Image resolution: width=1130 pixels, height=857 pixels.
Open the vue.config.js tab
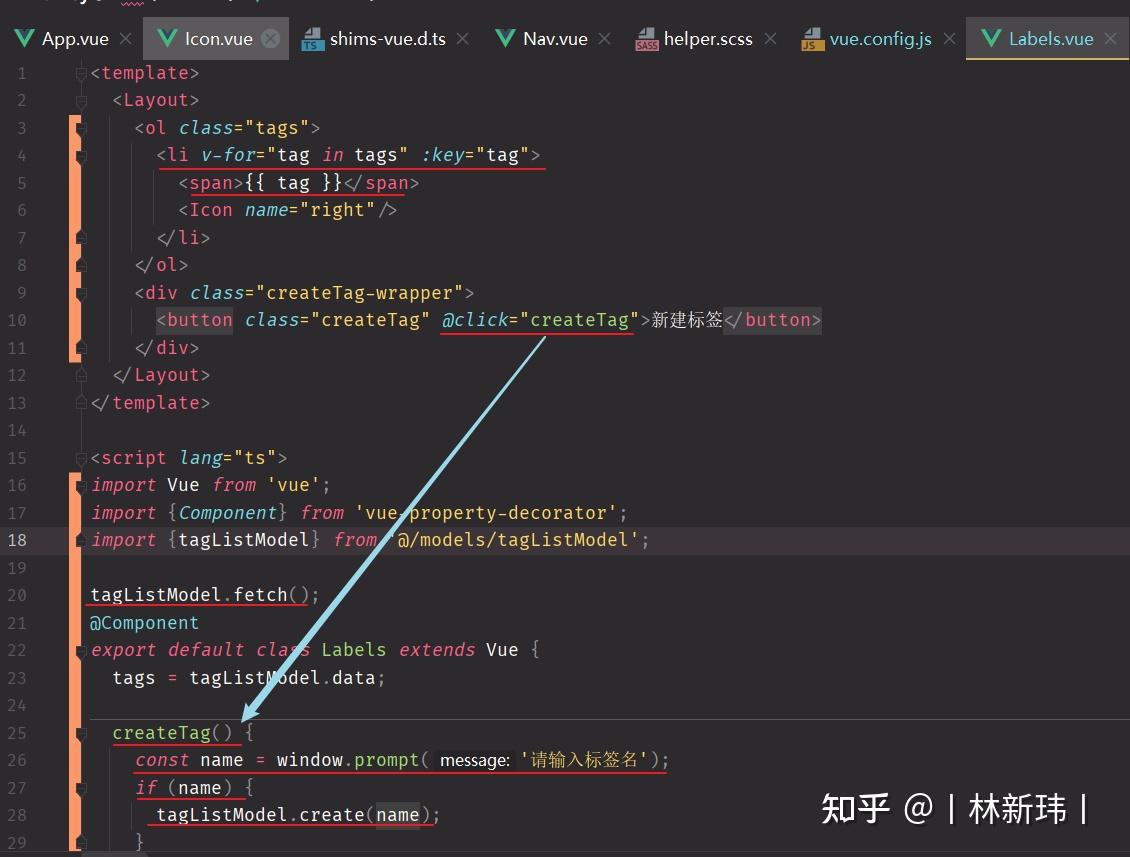point(880,39)
